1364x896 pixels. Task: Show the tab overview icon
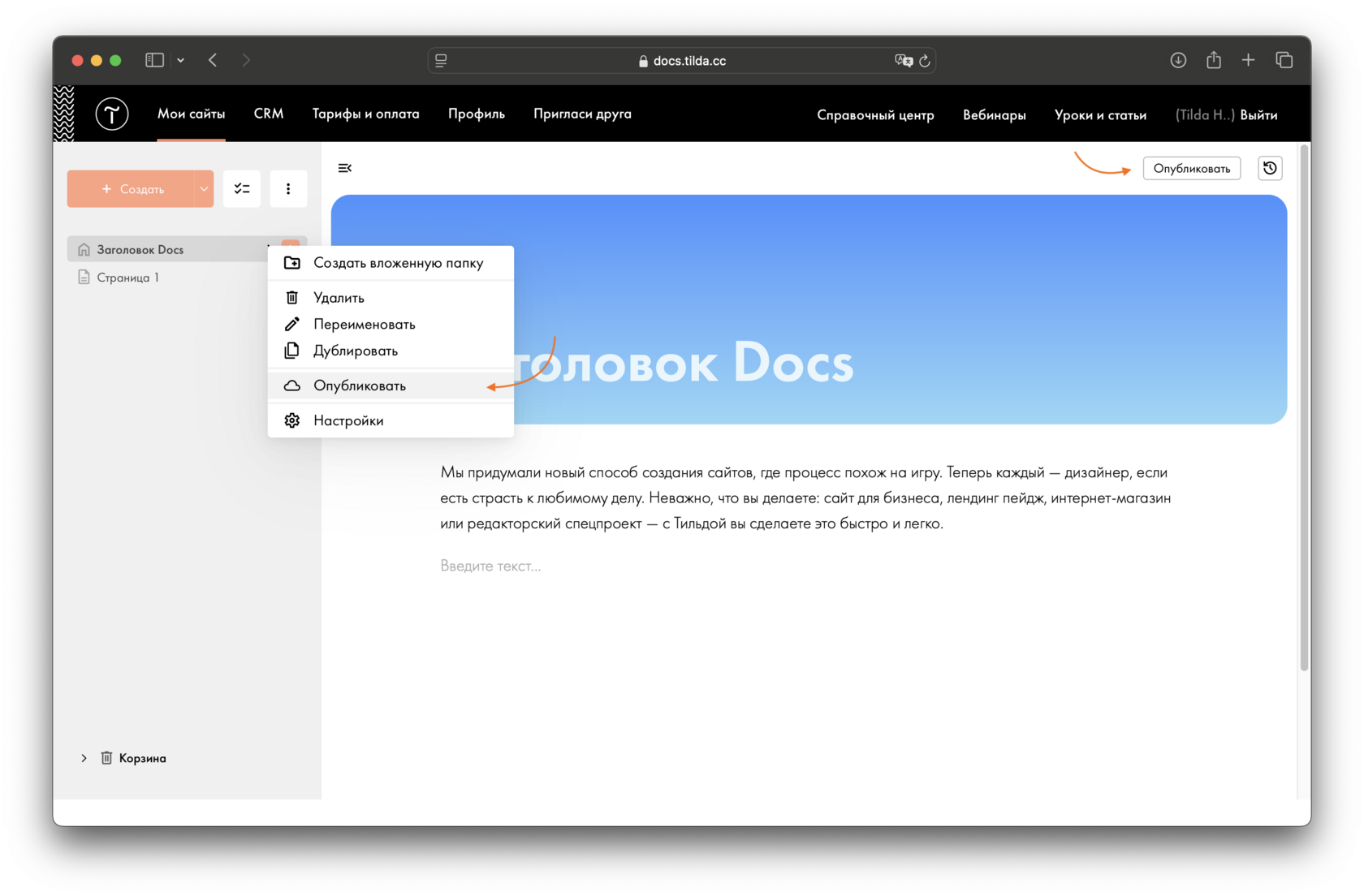tap(1284, 60)
